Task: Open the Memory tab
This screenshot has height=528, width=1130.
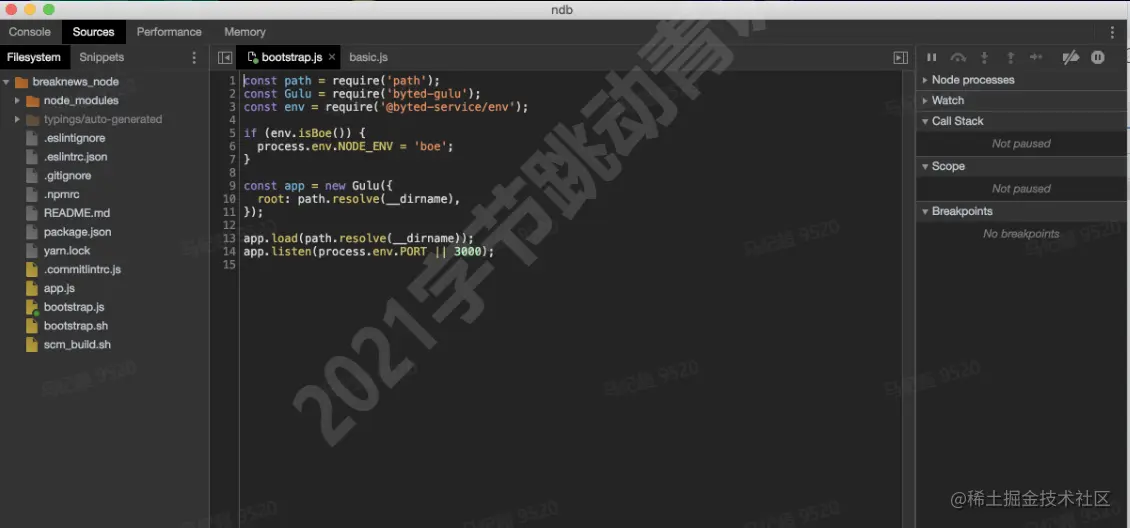Action: coord(244,32)
